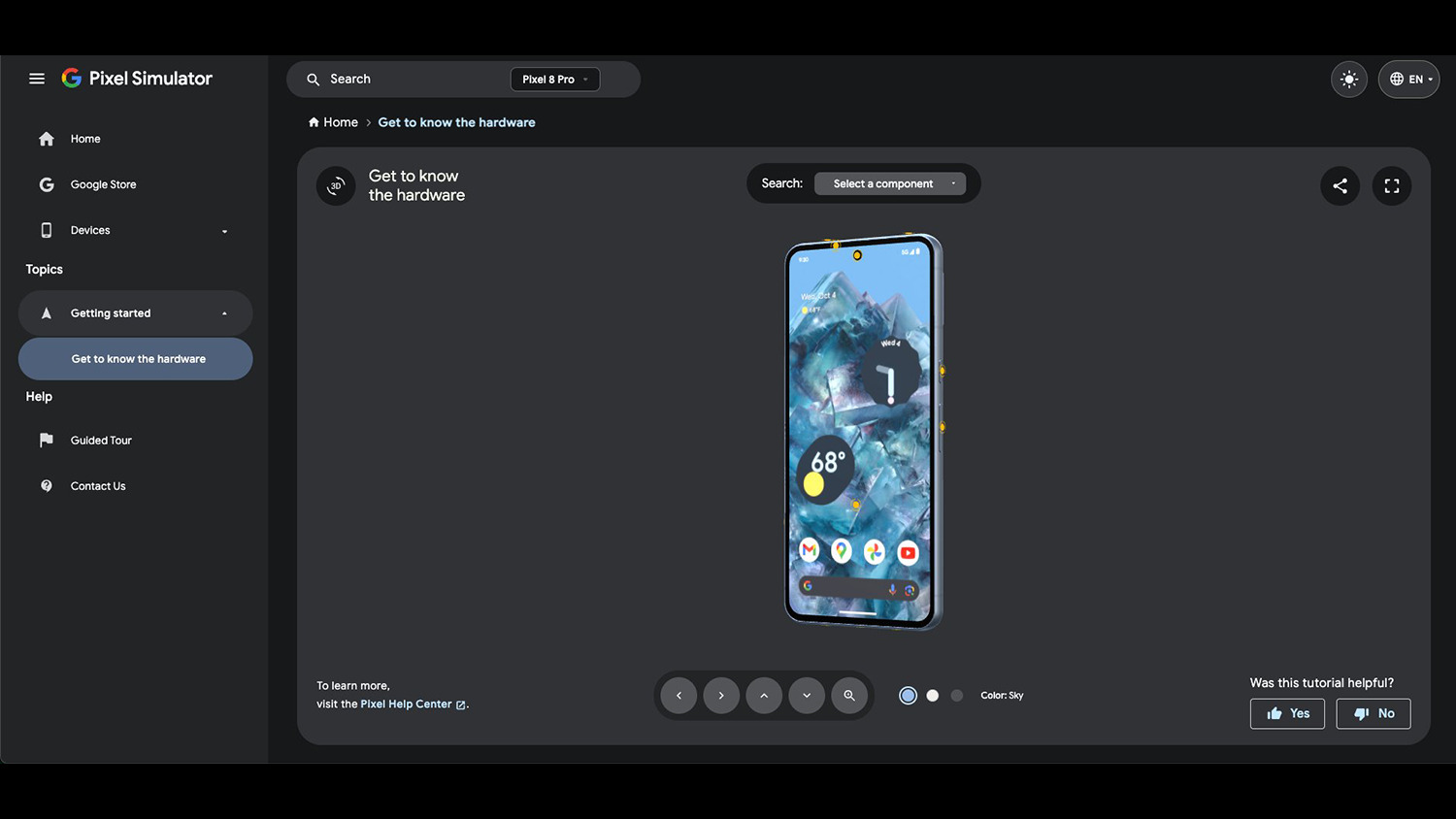Click the 3D rotate icon

[336, 186]
